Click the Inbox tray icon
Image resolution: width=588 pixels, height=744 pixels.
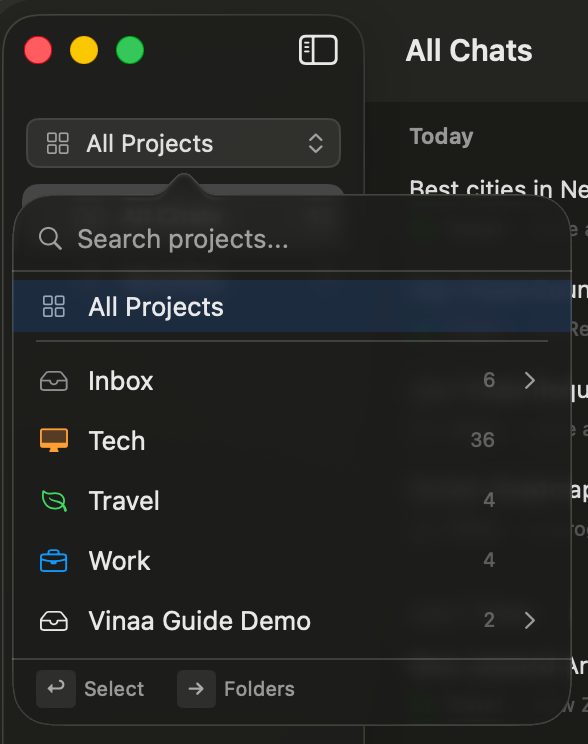point(54,381)
